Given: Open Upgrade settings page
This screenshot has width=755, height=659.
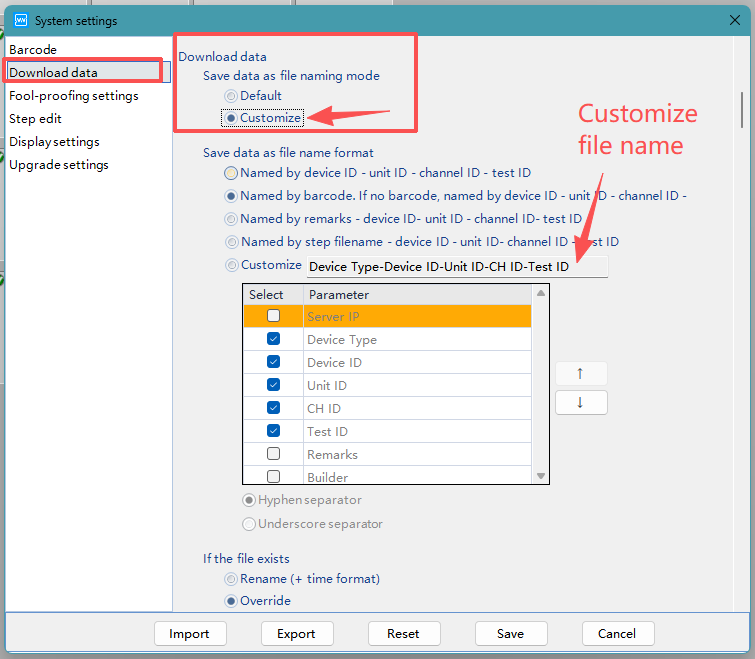Looking at the screenshot, I should pos(59,165).
